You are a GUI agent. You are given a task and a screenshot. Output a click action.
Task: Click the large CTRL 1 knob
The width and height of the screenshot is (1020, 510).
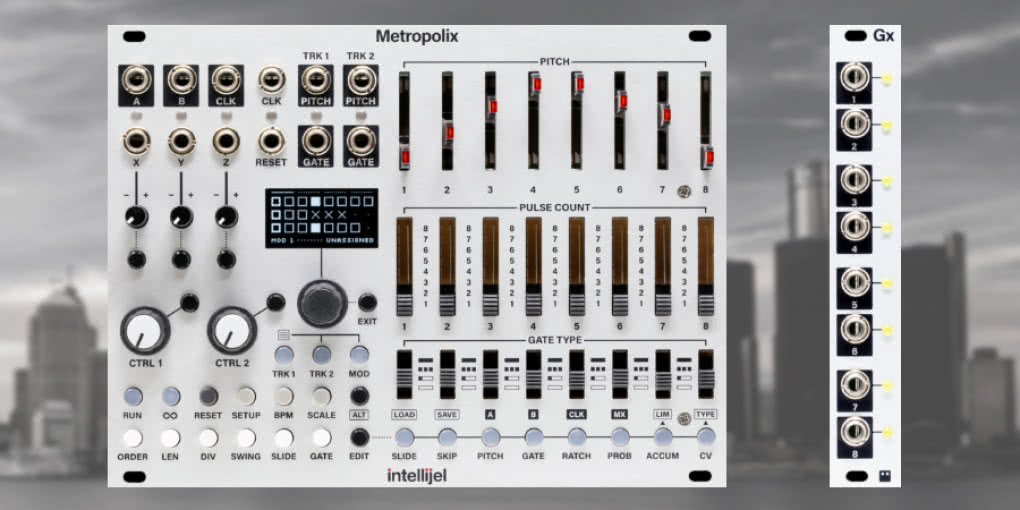[x=144, y=330]
